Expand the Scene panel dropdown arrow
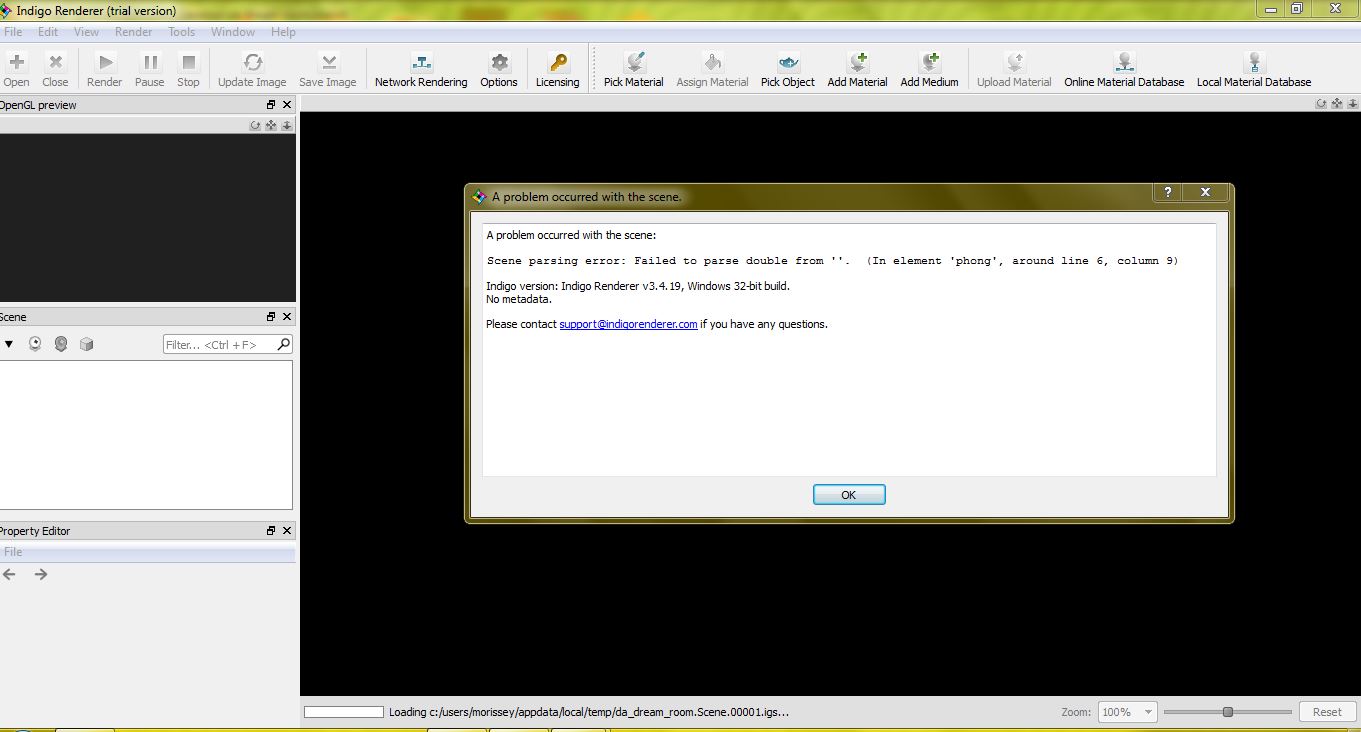Viewport: 1361px width, 732px height. point(9,344)
